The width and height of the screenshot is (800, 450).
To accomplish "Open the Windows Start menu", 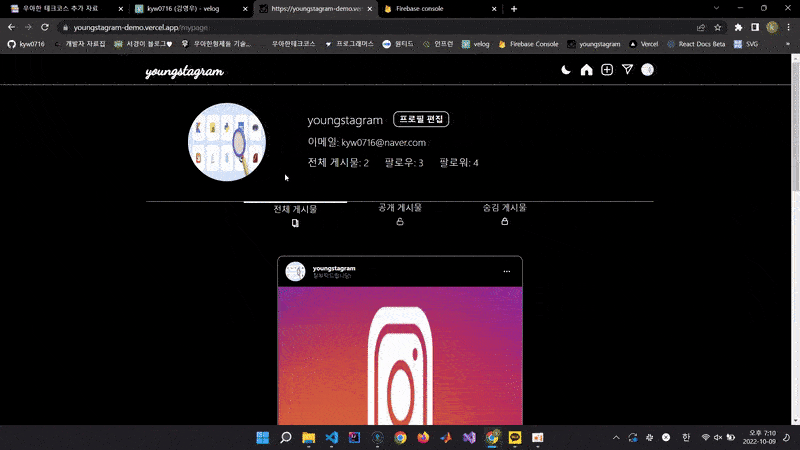I will click(x=263, y=438).
